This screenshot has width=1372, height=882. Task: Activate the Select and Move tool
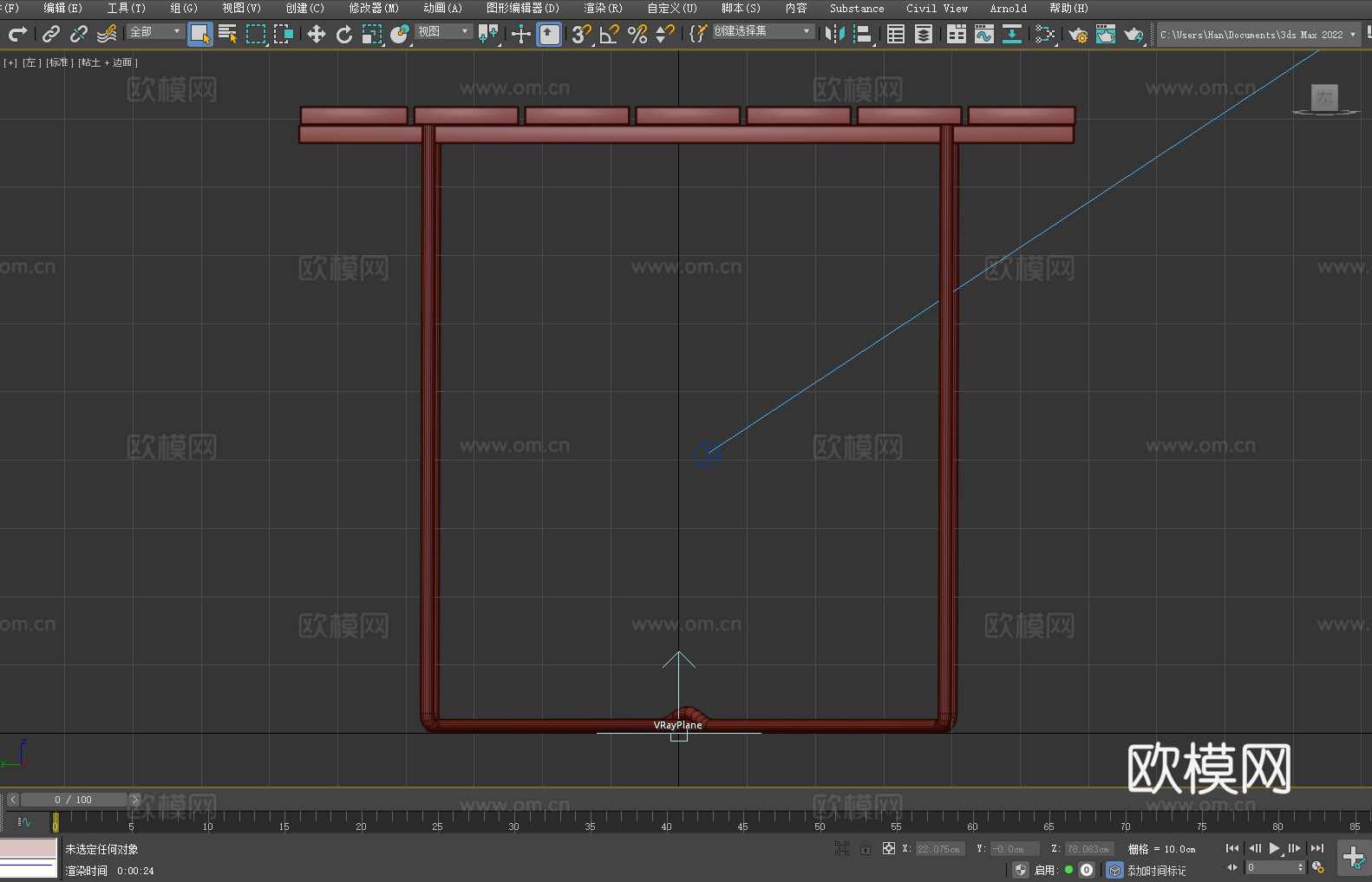(x=317, y=34)
